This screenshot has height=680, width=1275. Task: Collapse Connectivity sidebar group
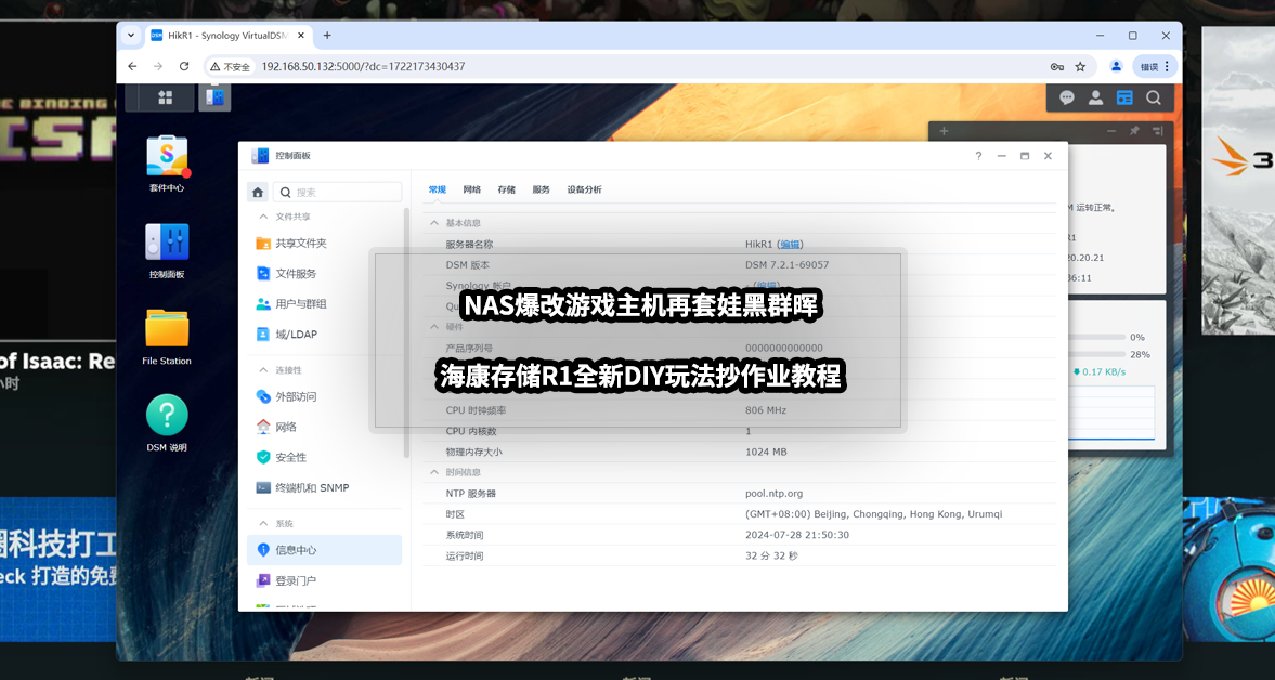pos(264,370)
